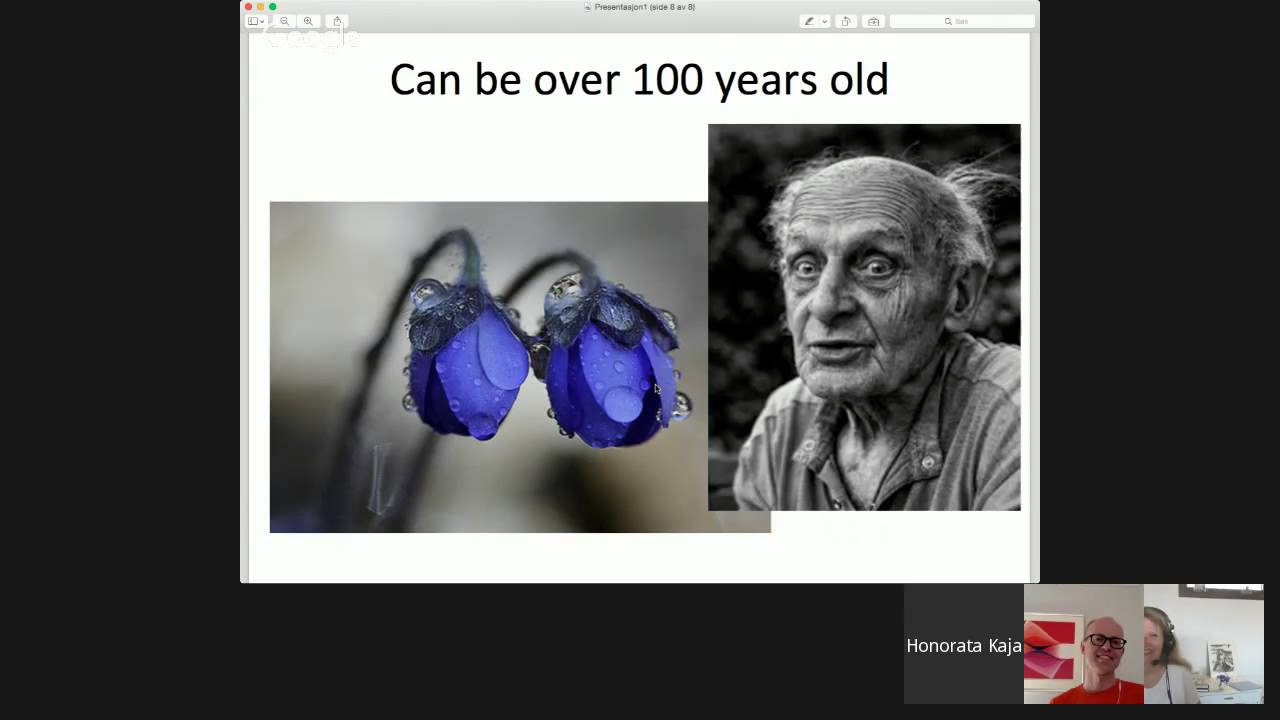Image resolution: width=1280 pixels, height=720 pixels.
Task: Click the zoom out magnifier icon
Action: point(285,21)
